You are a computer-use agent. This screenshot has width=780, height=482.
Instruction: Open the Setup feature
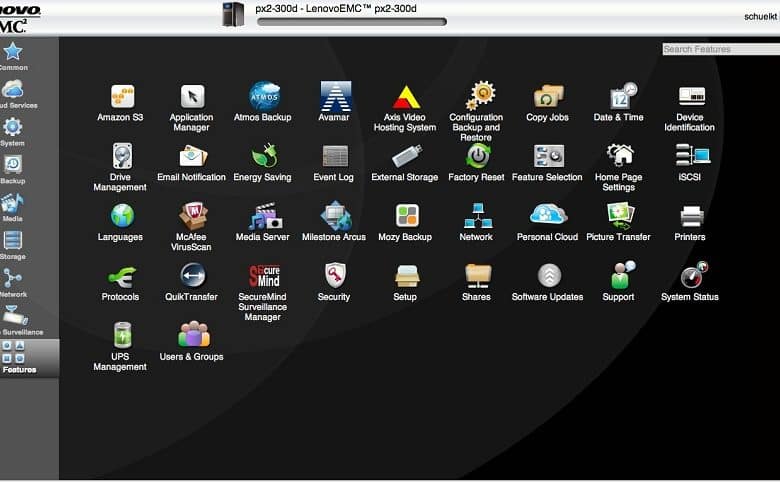(x=405, y=282)
